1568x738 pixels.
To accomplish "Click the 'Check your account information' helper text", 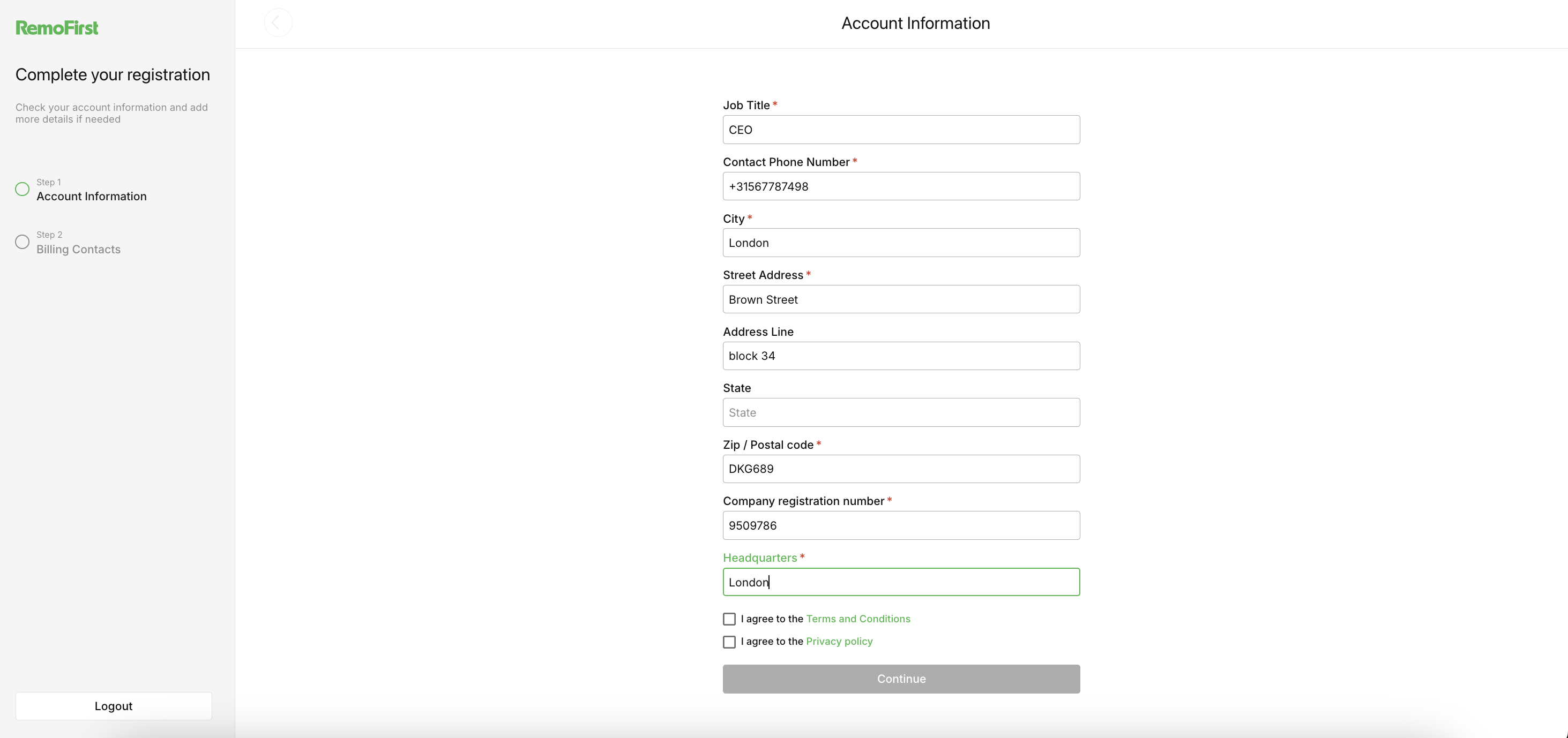I will pyautogui.click(x=111, y=113).
